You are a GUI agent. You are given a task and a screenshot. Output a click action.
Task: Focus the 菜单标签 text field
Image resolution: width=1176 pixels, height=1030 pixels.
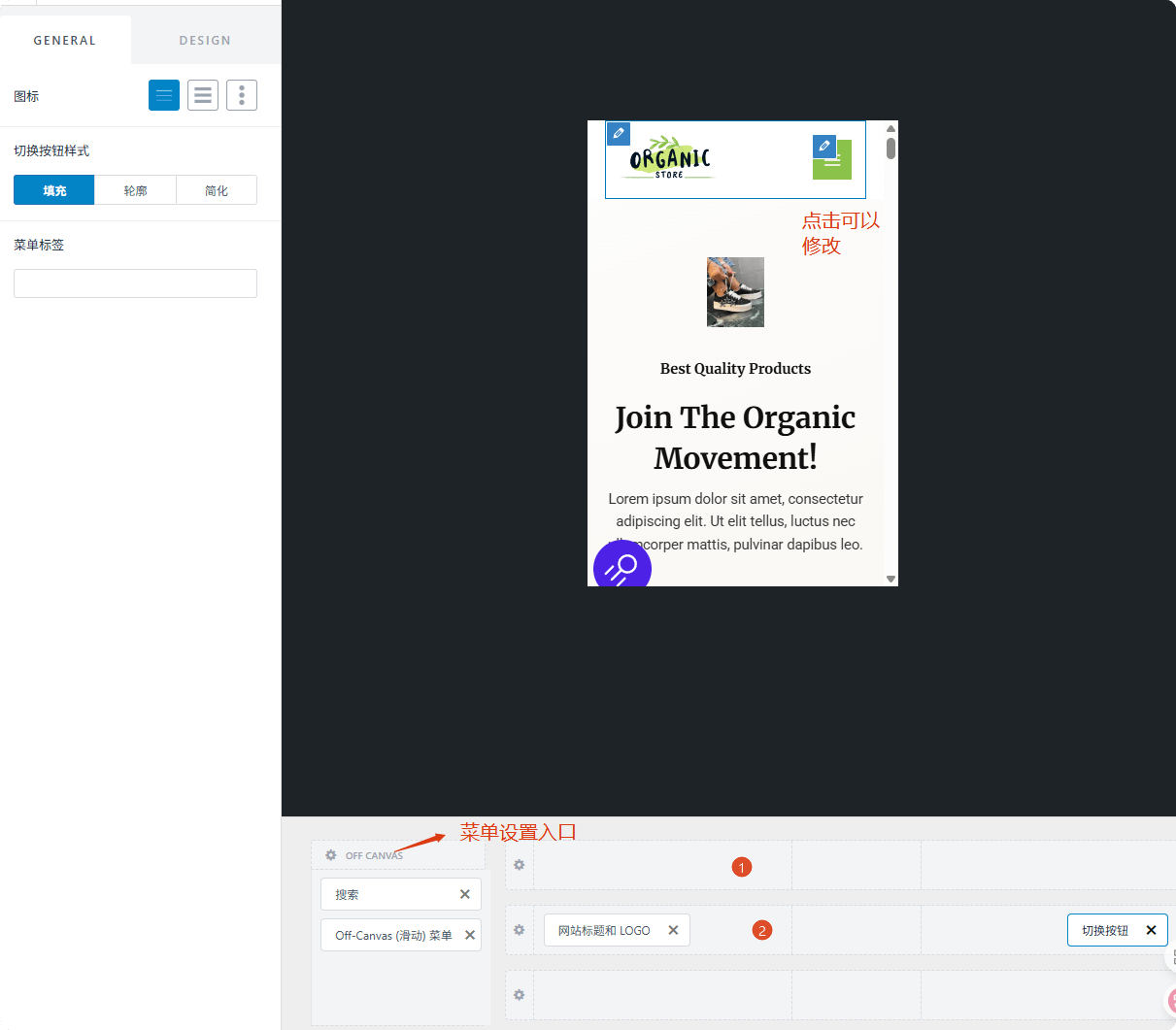[x=135, y=283]
